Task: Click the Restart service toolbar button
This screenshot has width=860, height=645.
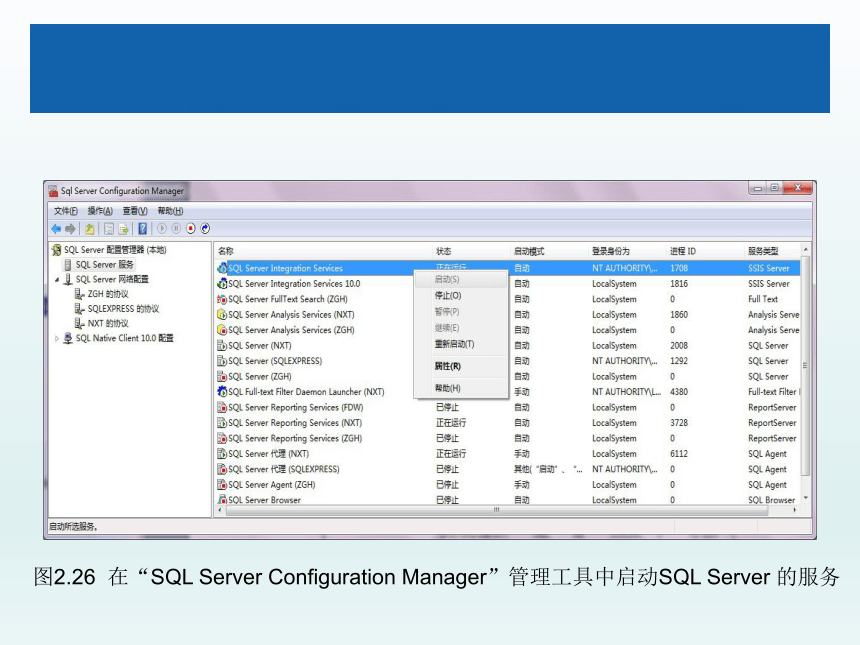Action: pyautogui.click(x=205, y=228)
